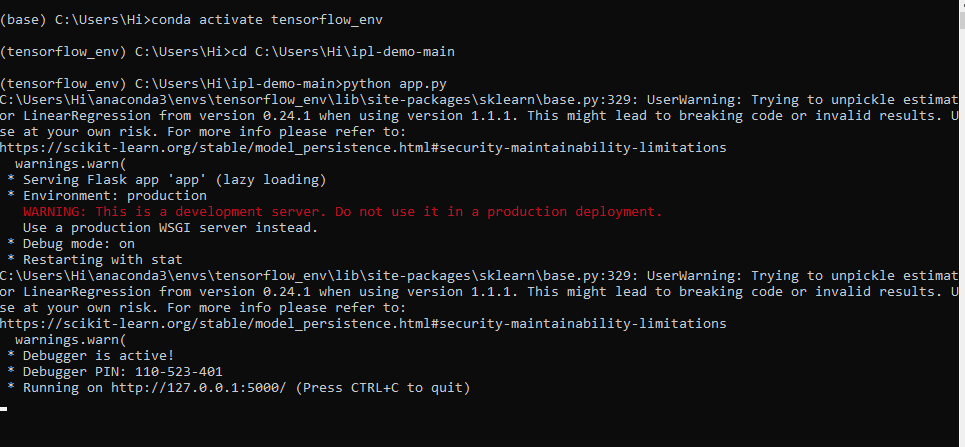Click the first 'warnings.warn(' line

click(70, 164)
